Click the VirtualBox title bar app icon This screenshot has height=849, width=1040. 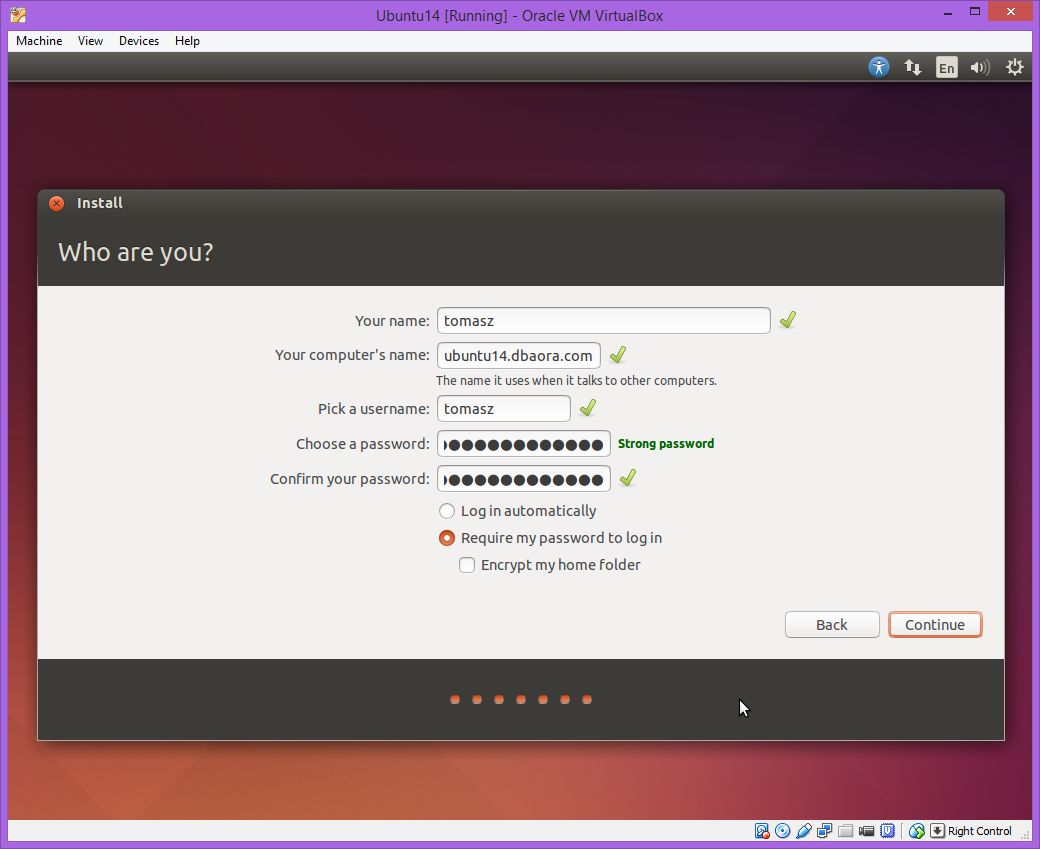click(18, 15)
